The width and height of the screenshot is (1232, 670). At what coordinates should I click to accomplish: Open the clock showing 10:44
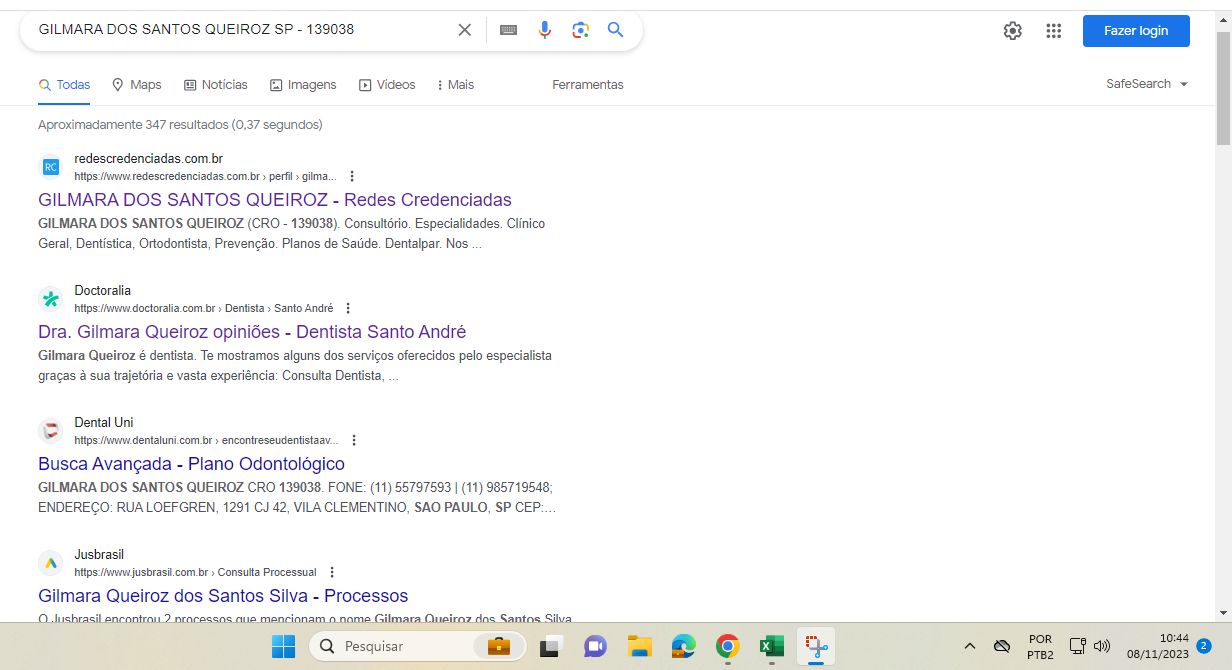[x=1160, y=646]
